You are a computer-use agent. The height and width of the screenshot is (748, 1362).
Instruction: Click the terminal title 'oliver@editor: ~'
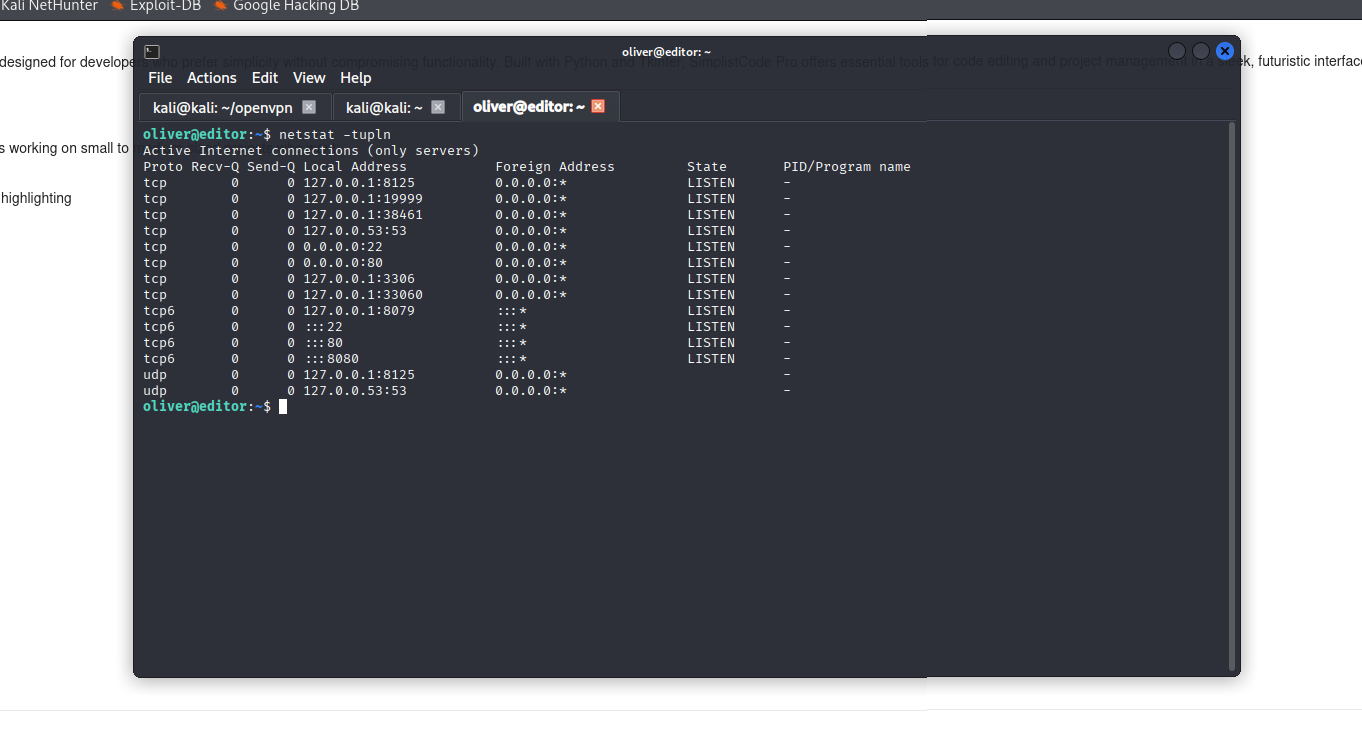click(667, 51)
